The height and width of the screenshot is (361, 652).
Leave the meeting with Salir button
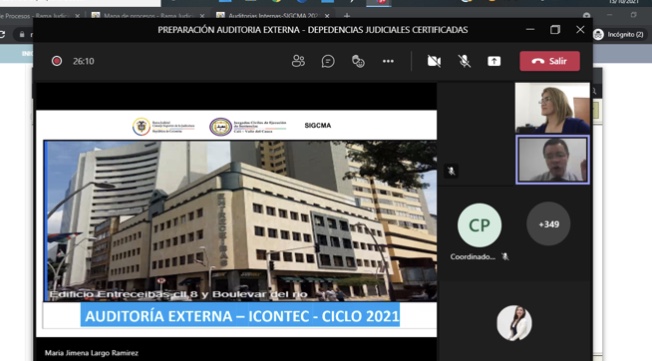(550, 61)
